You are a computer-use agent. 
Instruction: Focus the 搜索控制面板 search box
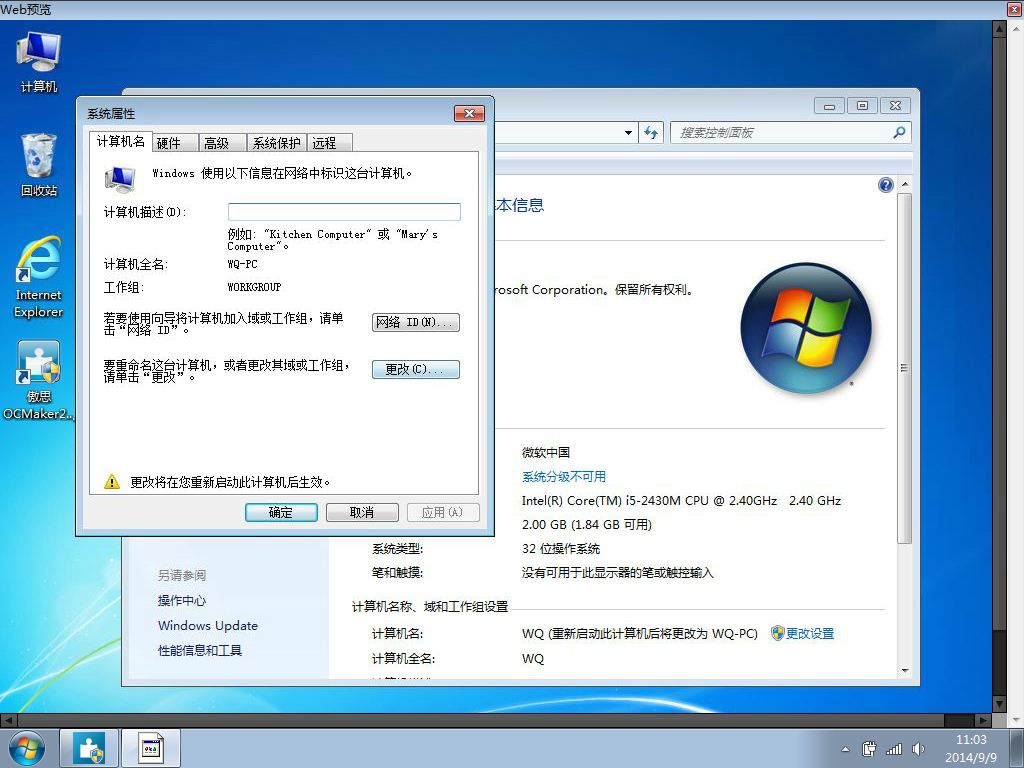click(x=790, y=133)
